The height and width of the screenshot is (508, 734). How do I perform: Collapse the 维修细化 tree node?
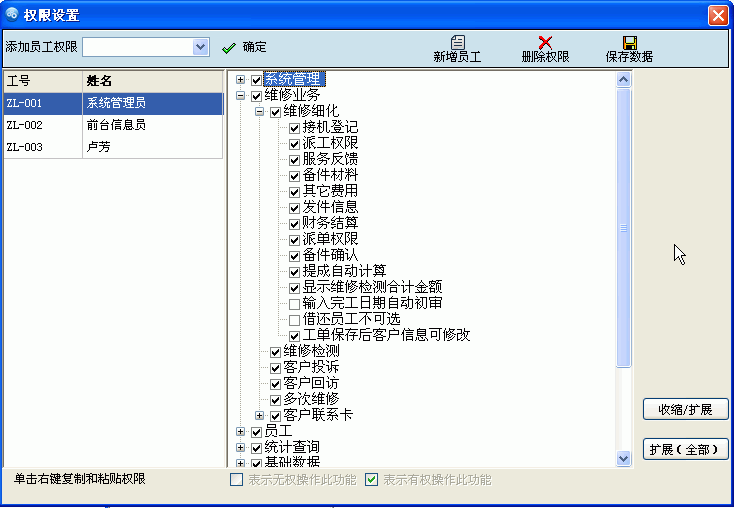[259, 111]
